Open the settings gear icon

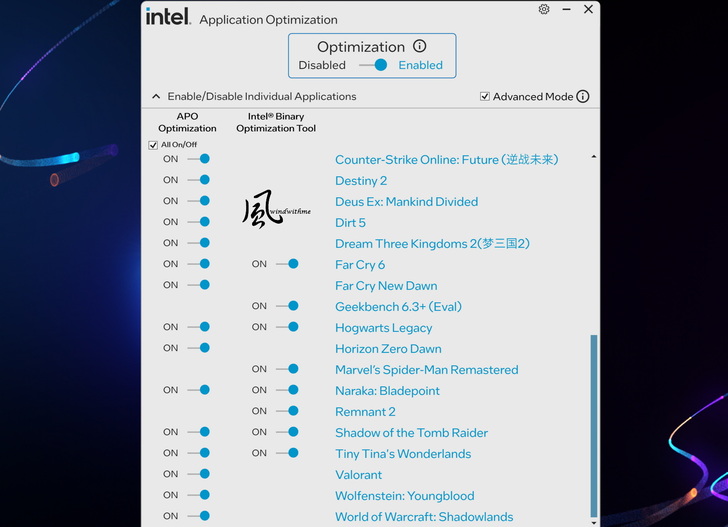click(x=544, y=9)
